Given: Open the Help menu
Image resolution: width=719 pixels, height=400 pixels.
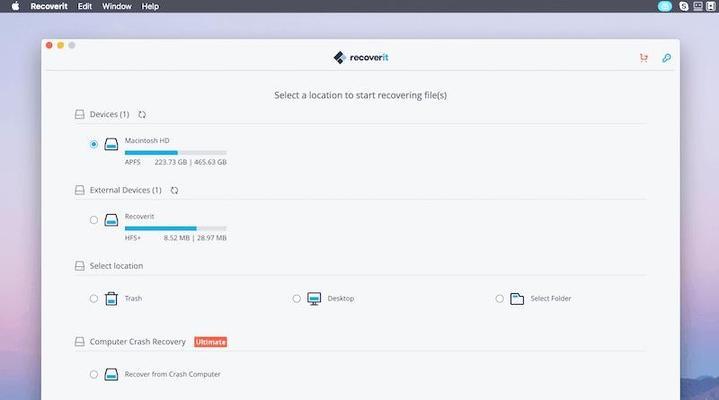Looking at the screenshot, I should pos(150,6).
